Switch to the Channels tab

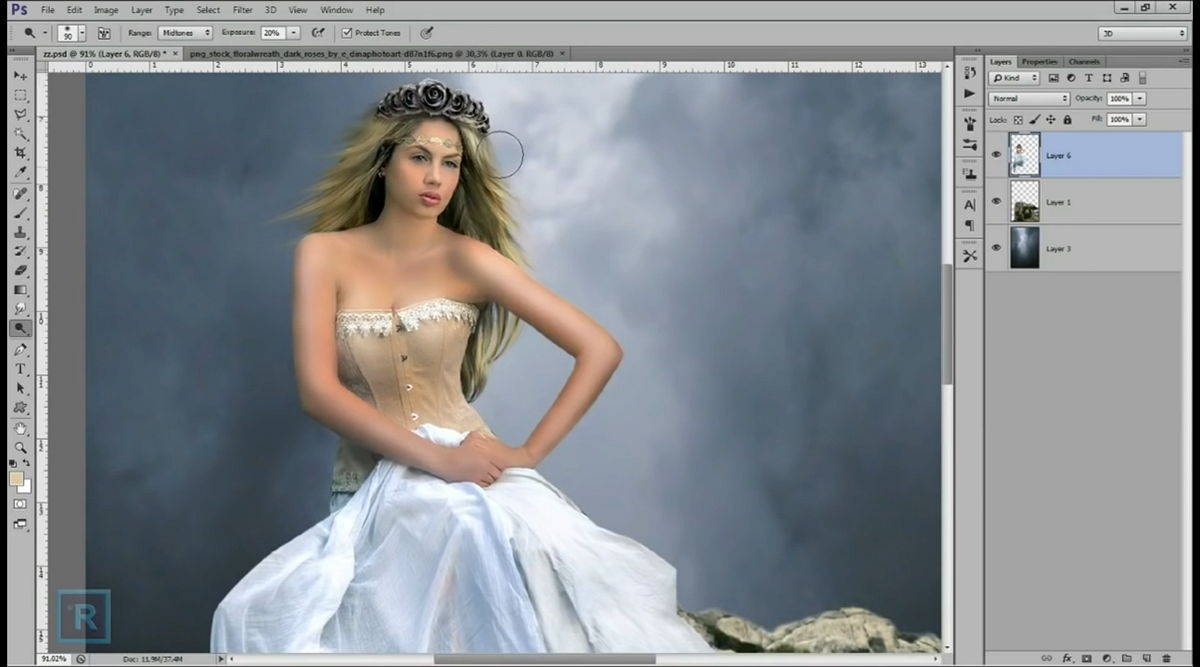[1083, 62]
